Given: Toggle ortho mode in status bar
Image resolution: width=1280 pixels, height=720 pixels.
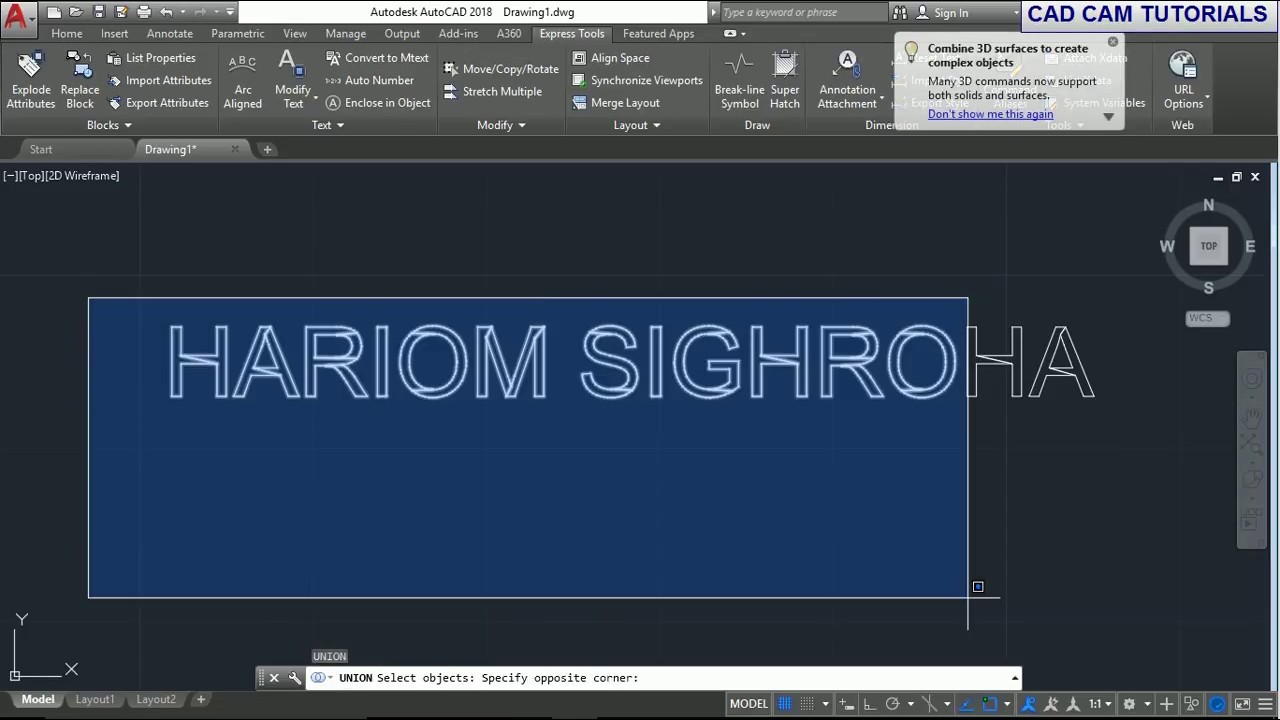Looking at the screenshot, I should (870, 704).
